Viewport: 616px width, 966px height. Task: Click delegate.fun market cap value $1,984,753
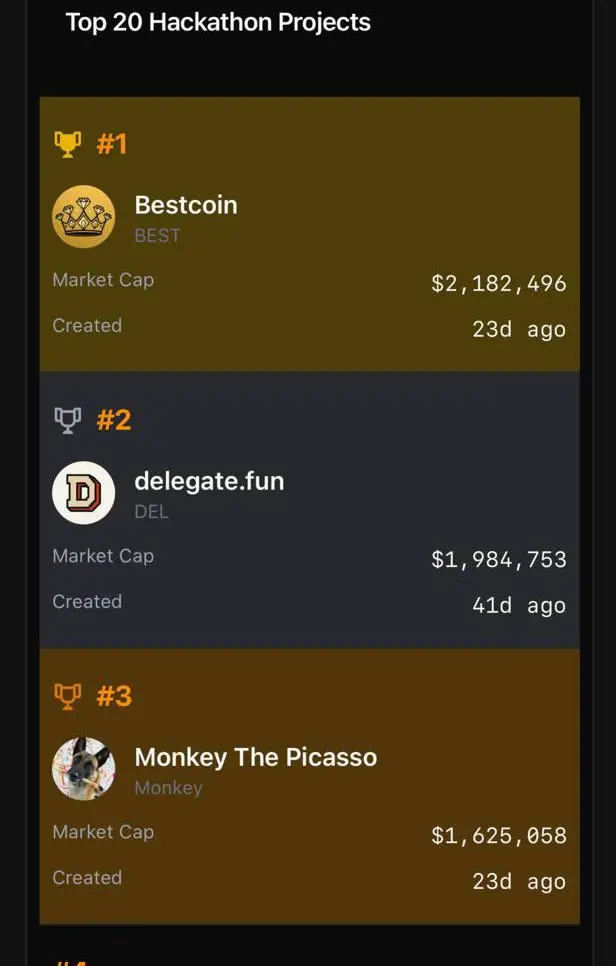click(499, 559)
